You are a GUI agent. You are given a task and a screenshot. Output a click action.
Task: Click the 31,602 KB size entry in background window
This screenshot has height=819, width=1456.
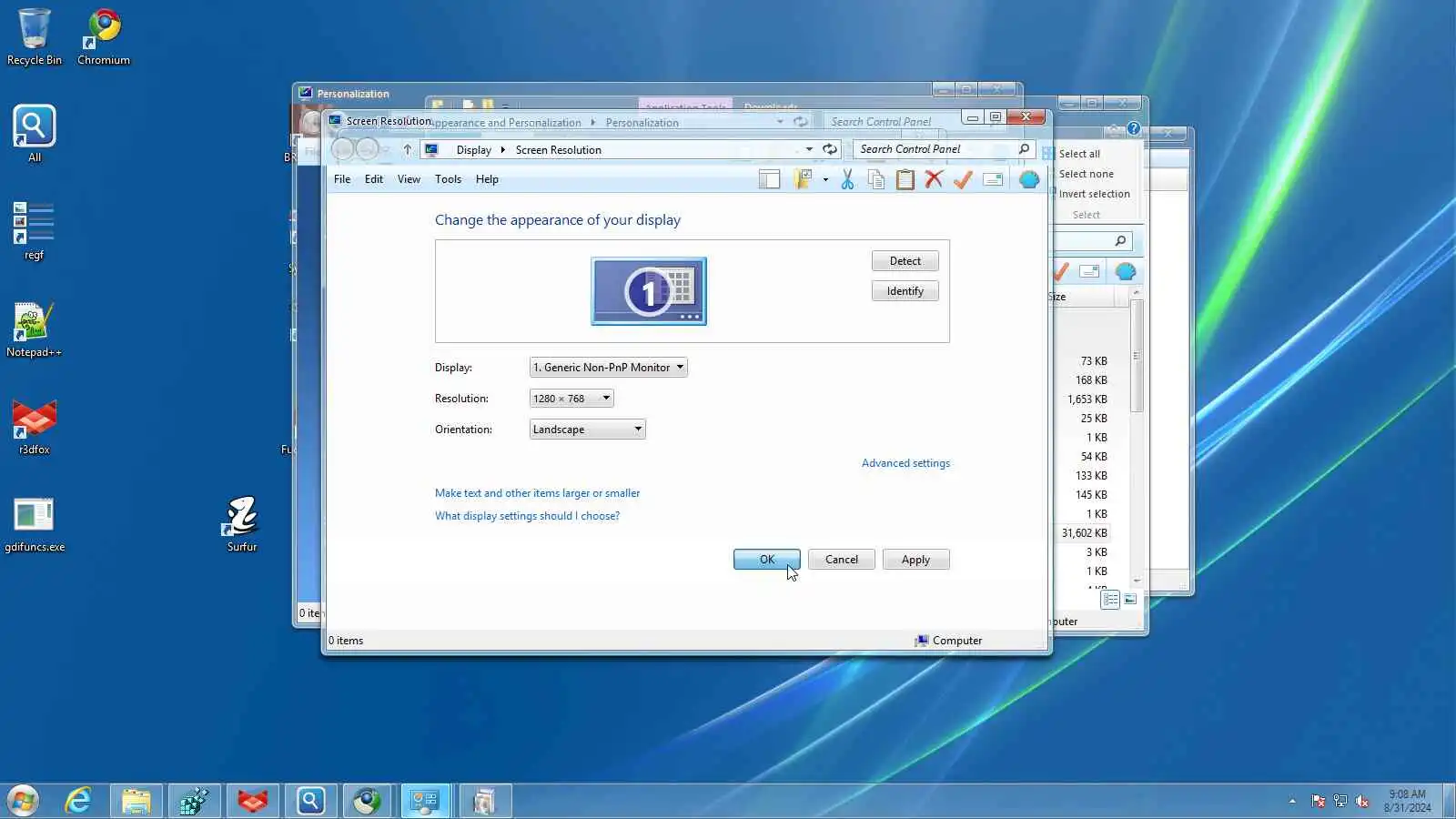pos(1085,533)
